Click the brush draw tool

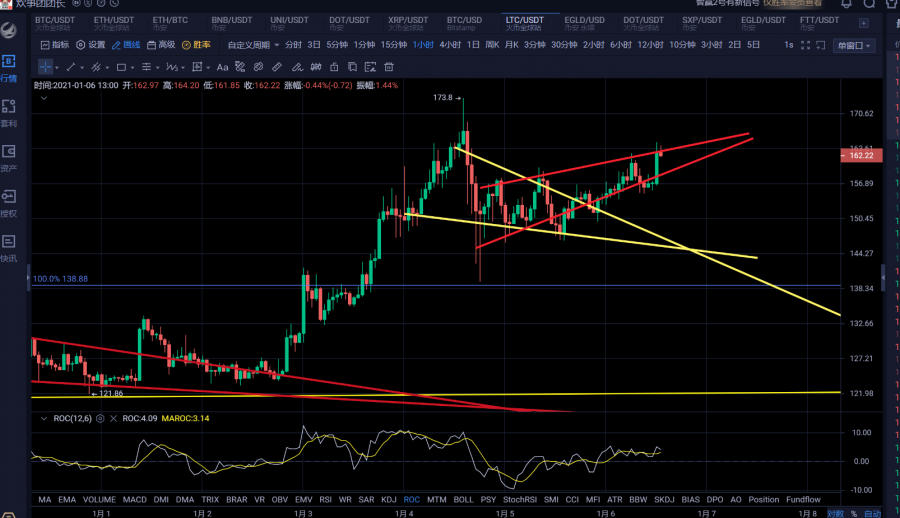click(x=297, y=67)
